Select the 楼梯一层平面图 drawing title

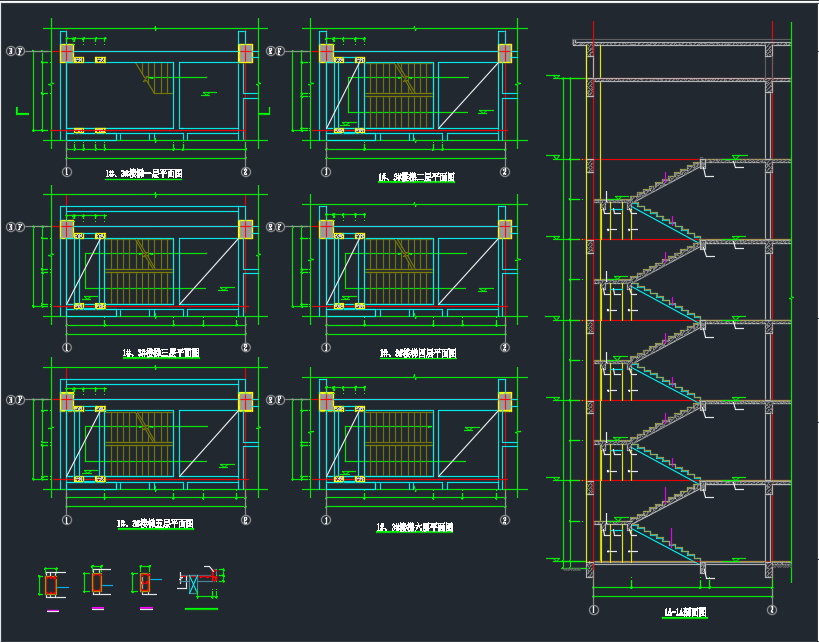144,174
